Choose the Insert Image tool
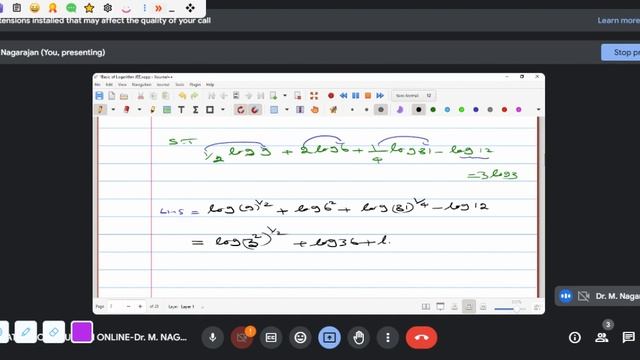 (167, 109)
